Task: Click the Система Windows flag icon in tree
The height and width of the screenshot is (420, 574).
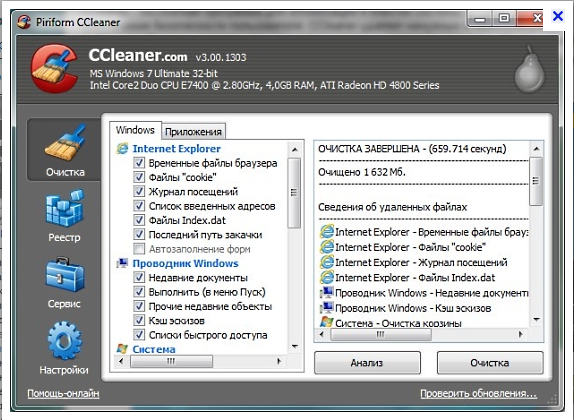Action: [122, 349]
